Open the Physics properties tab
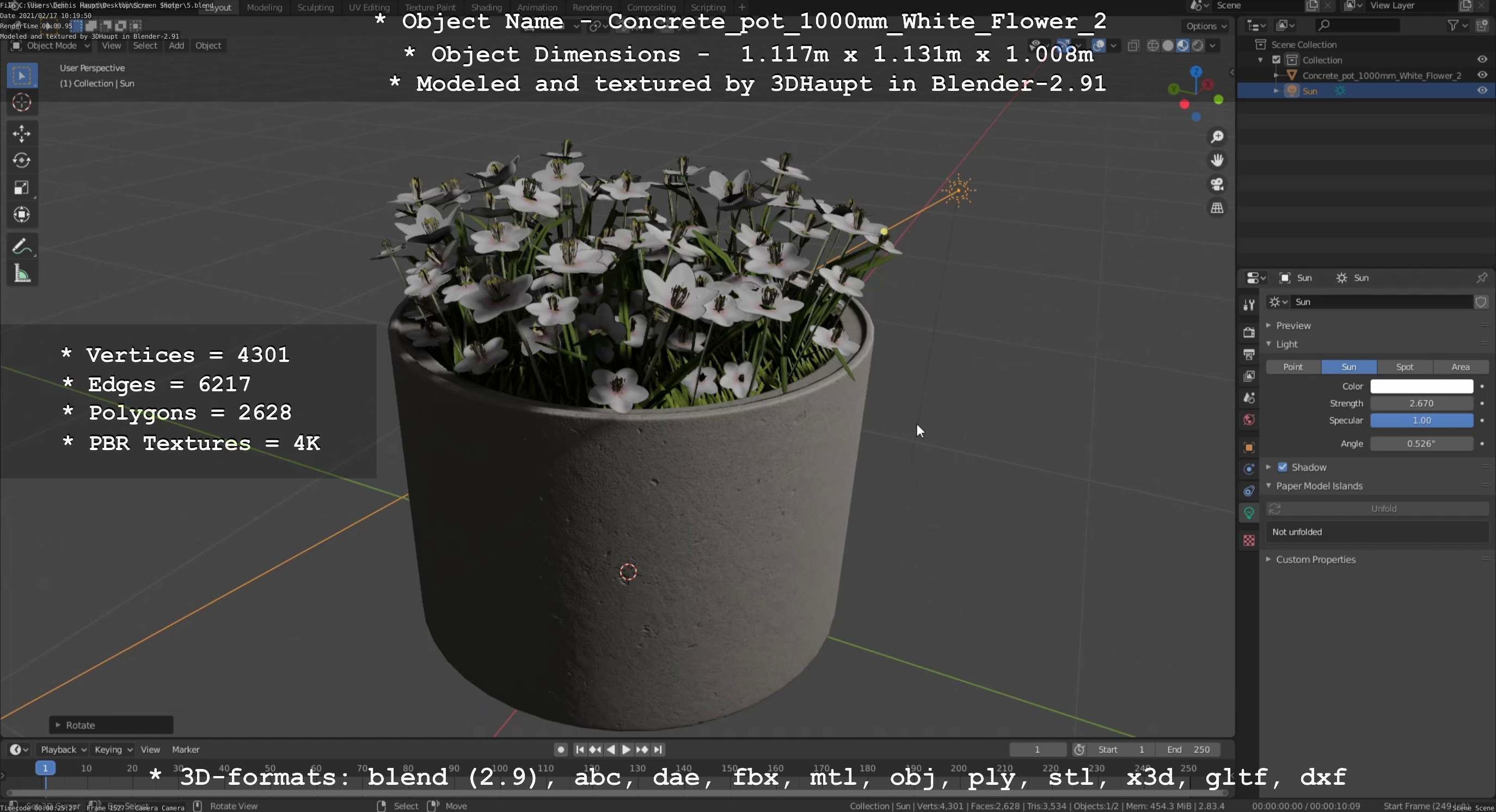Screen dimensions: 1496x812 tap(1249, 469)
